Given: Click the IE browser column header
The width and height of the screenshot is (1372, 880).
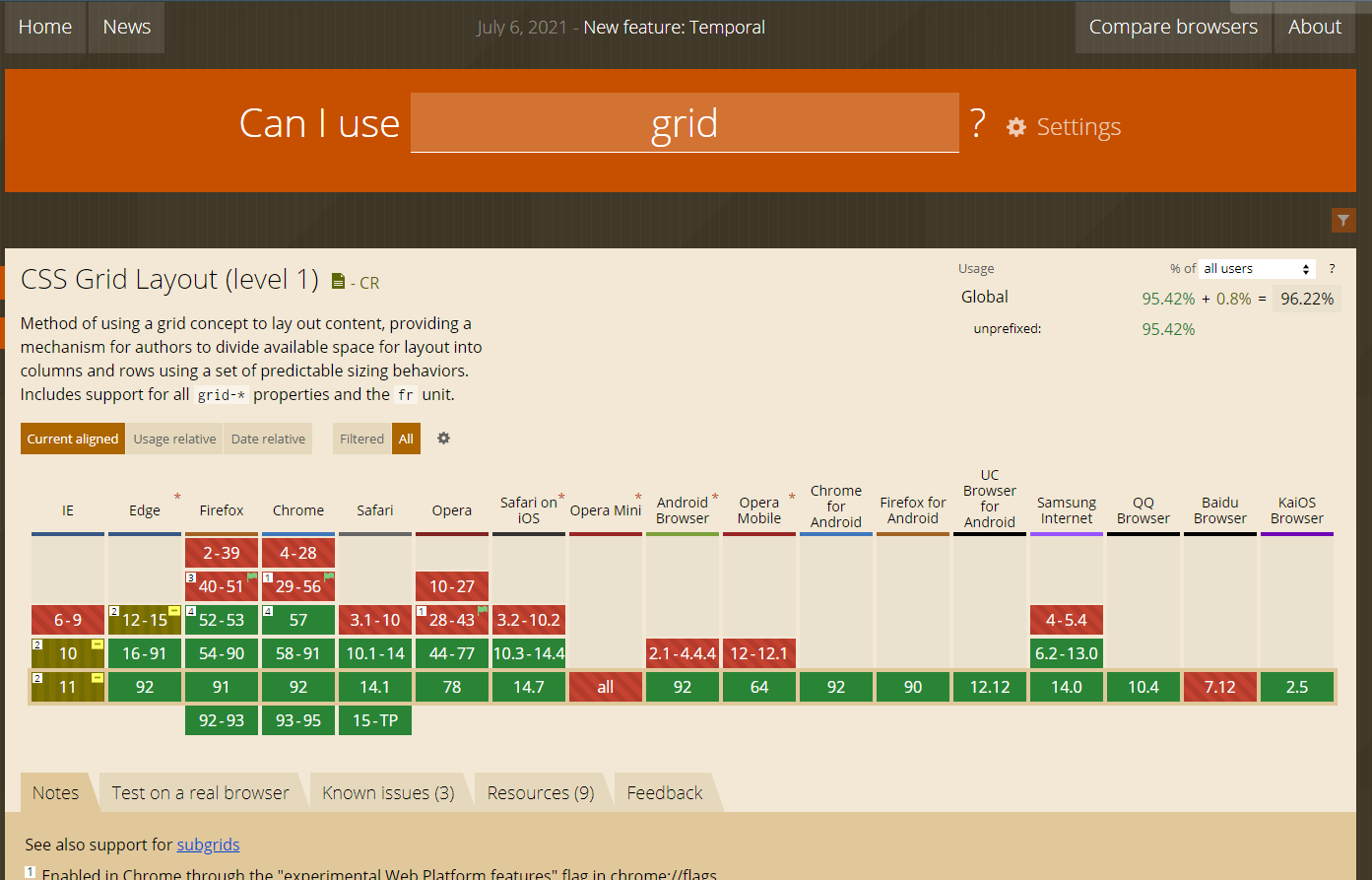Looking at the screenshot, I should 68,510.
